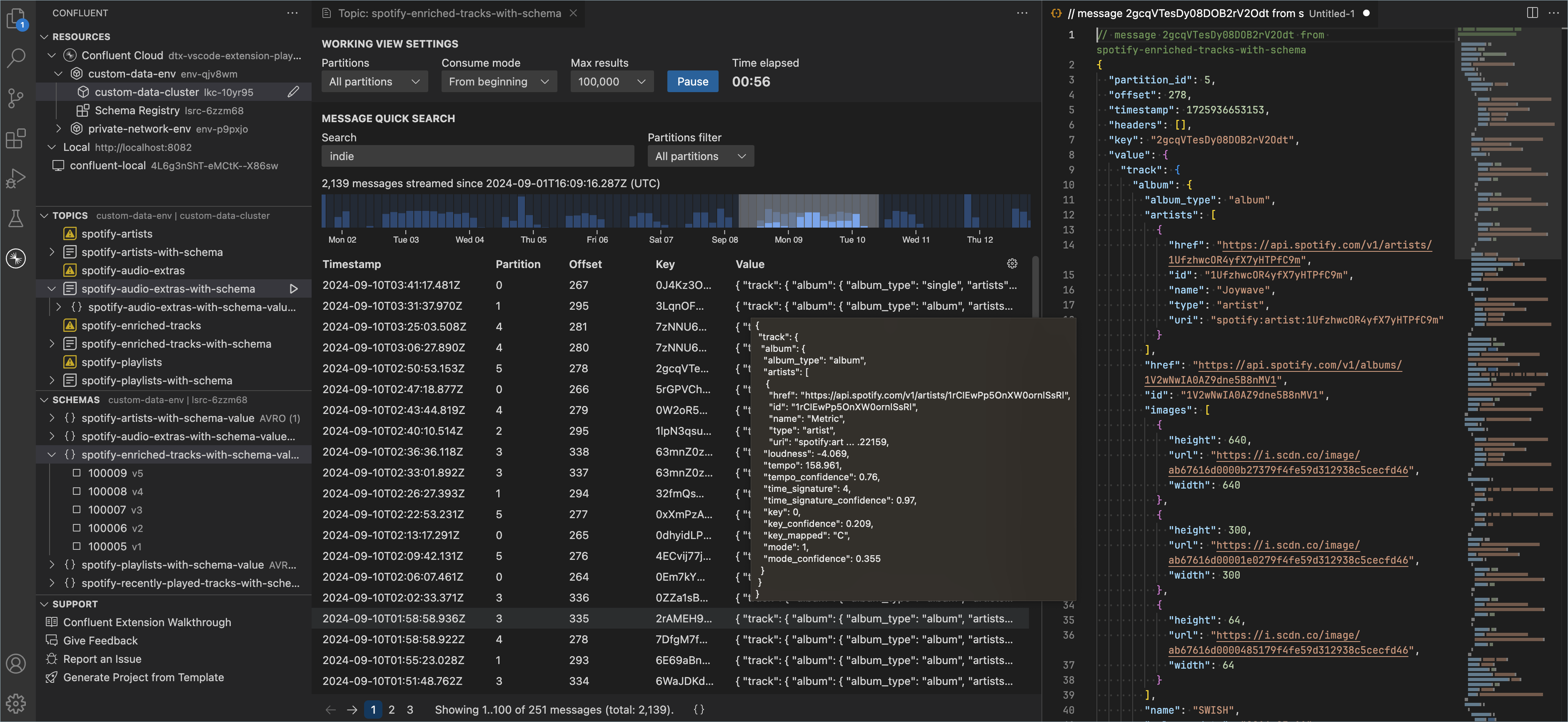
Task: Click the Confluent Extension Walkthrough link
Action: coord(148,622)
